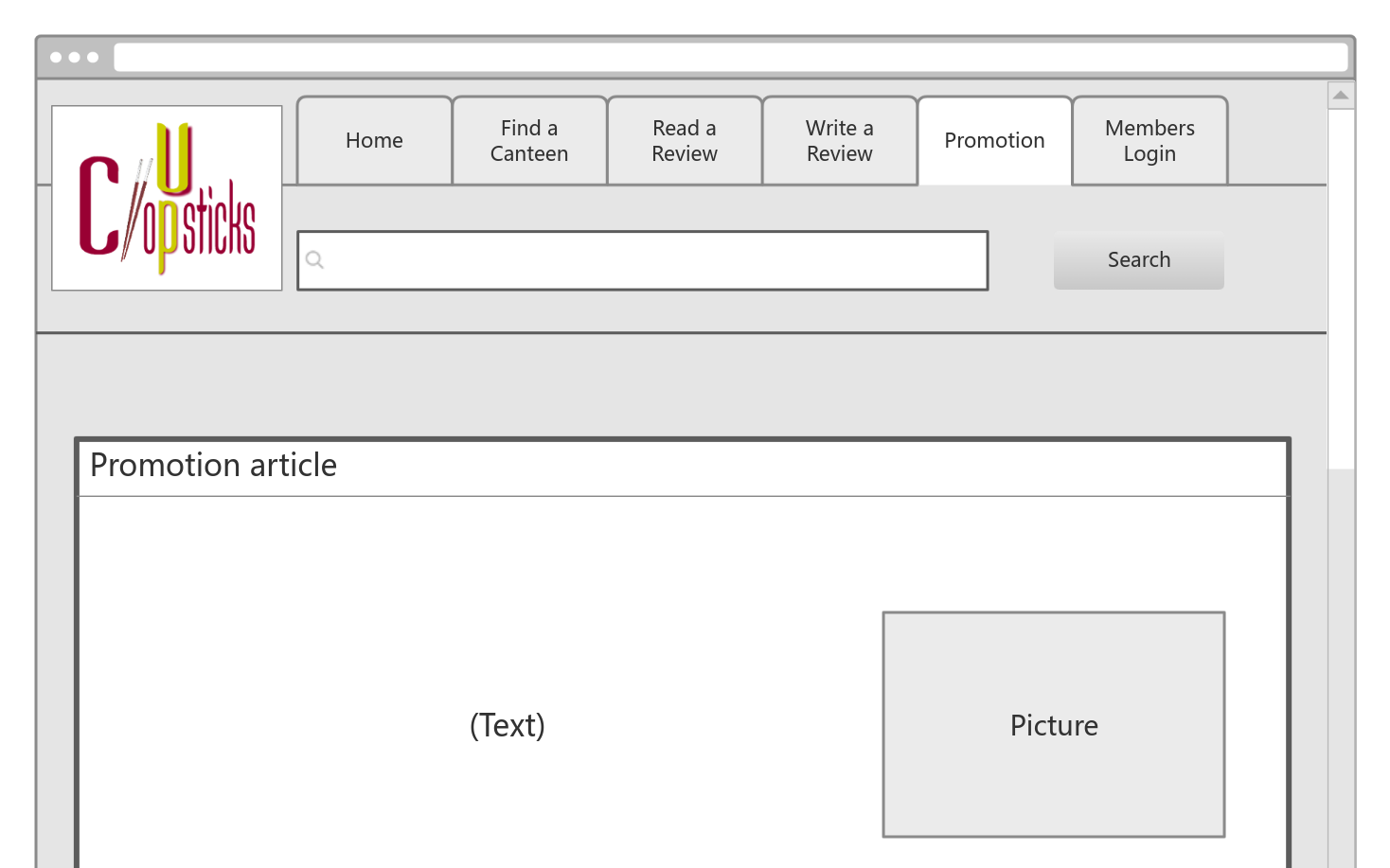Click the magnifier icon in the search field

click(315, 260)
